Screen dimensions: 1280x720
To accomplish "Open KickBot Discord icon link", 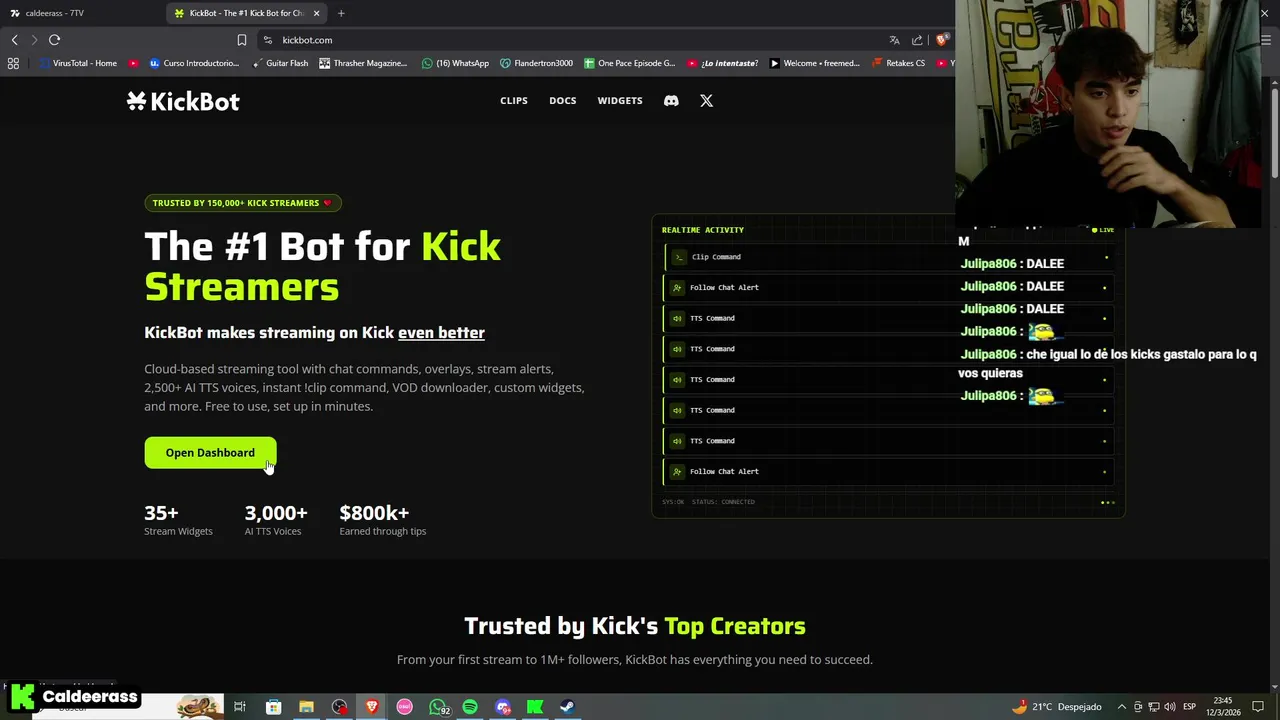I will [671, 101].
